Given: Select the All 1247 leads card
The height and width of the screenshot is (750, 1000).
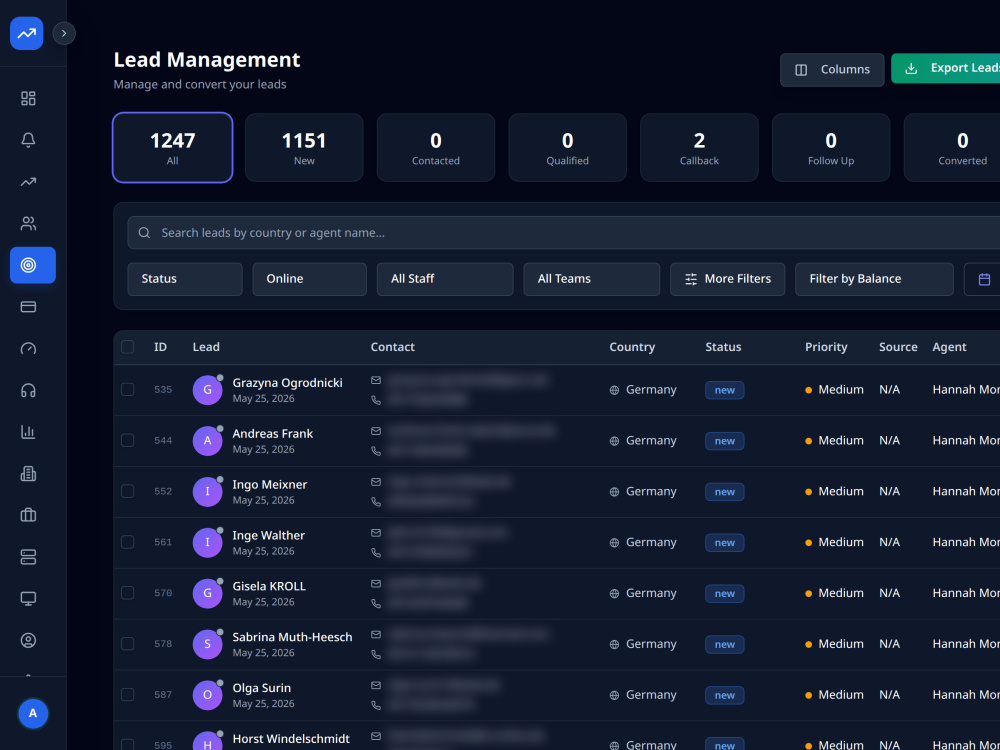Looking at the screenshot, I should coord(173,147).
